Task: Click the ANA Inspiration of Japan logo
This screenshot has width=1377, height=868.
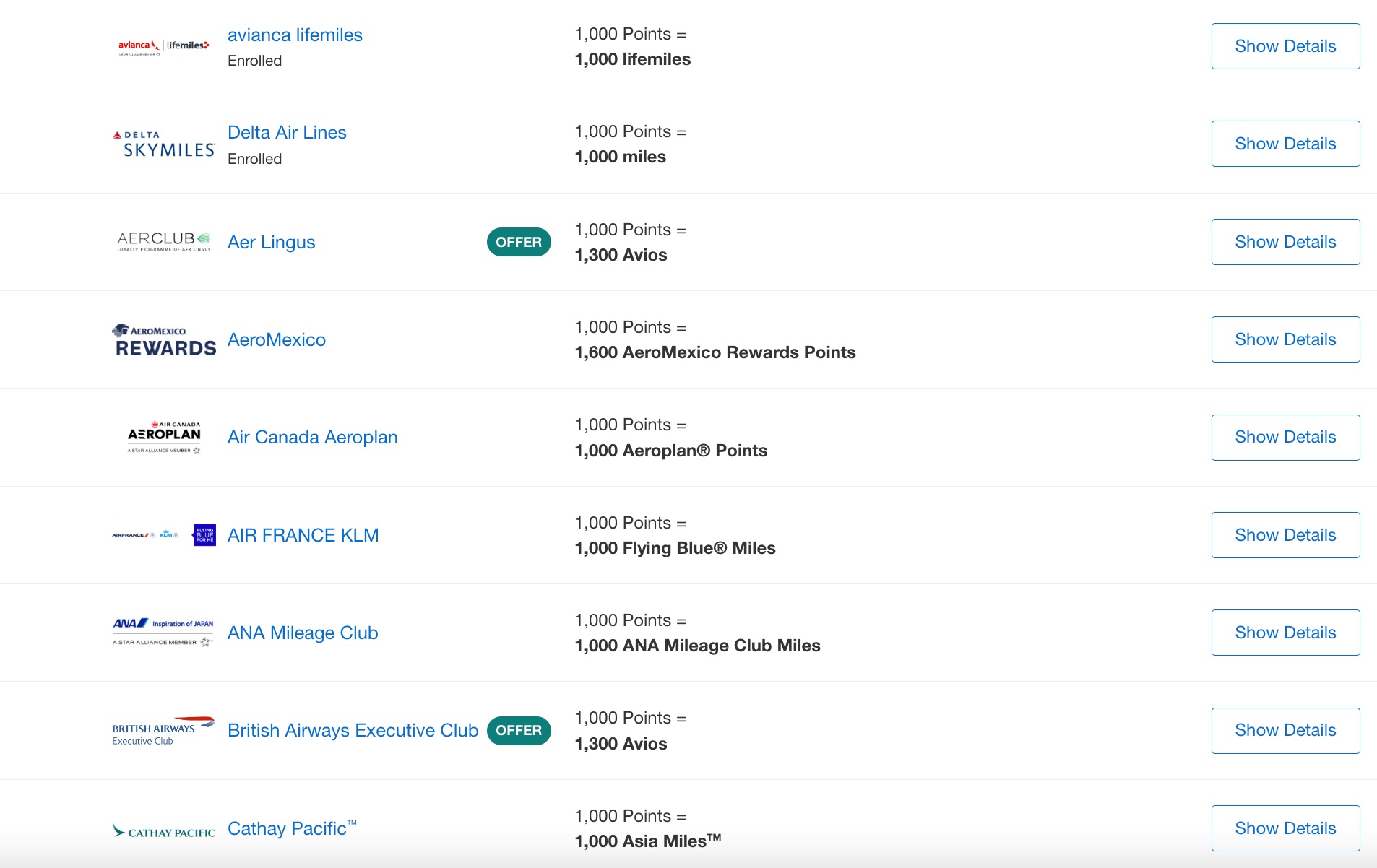Action: (163, 632)
